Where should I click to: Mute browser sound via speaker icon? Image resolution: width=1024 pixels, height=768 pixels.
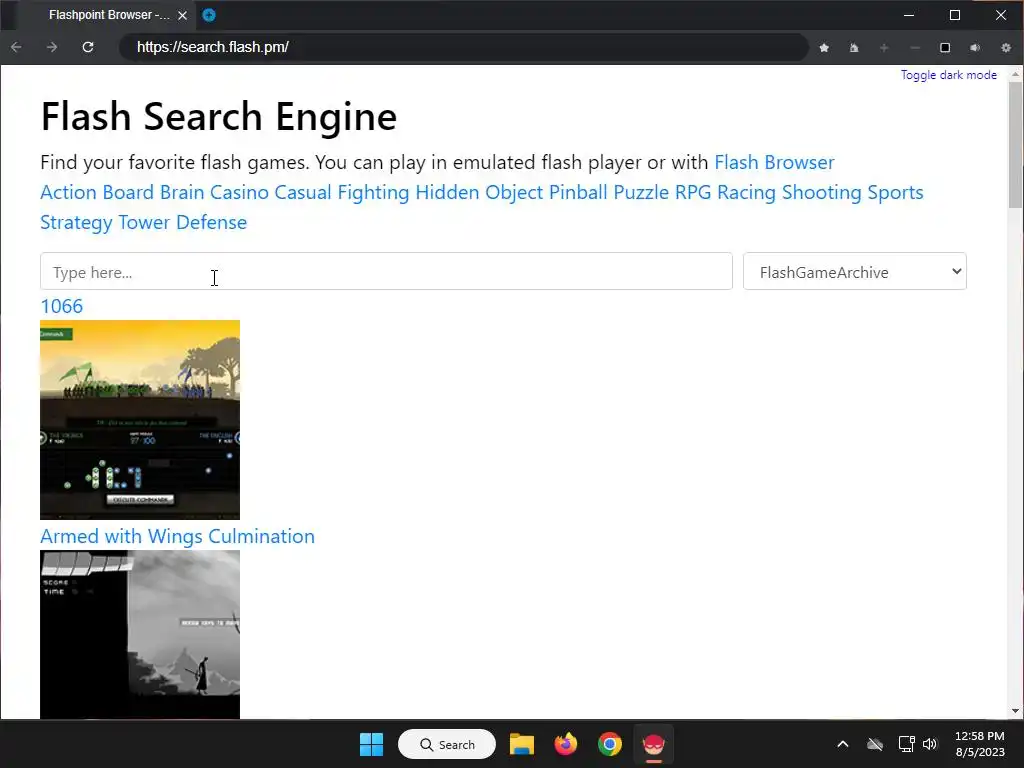coord(975,48)
